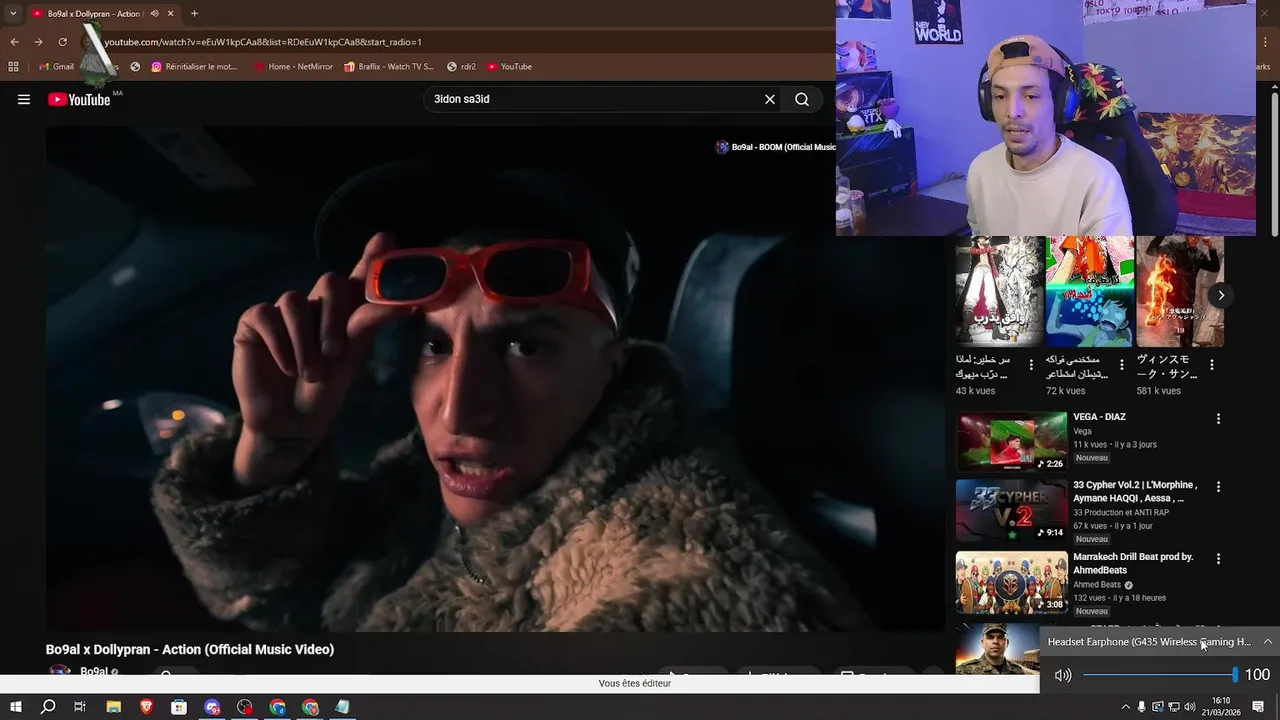Click the main video player area
Viewport: 1280px width, 720px height.
tap(495, 380)
